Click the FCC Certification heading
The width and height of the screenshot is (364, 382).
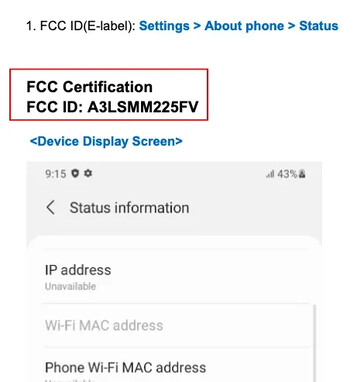[89, 87]
